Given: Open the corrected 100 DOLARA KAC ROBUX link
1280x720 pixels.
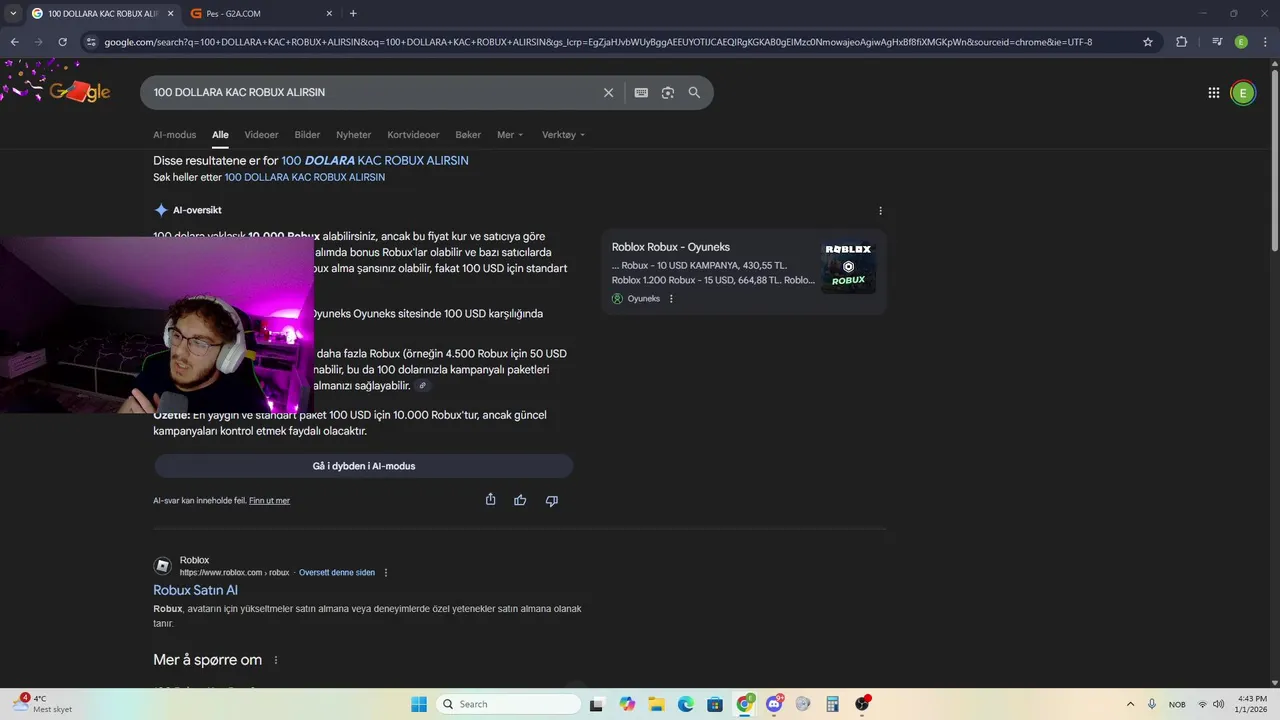Looking at the screenshot, I should tap(375, 160).
